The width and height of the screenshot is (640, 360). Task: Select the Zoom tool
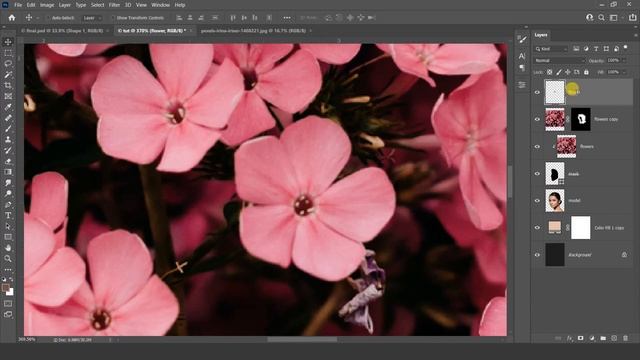[x=8, y=258]
